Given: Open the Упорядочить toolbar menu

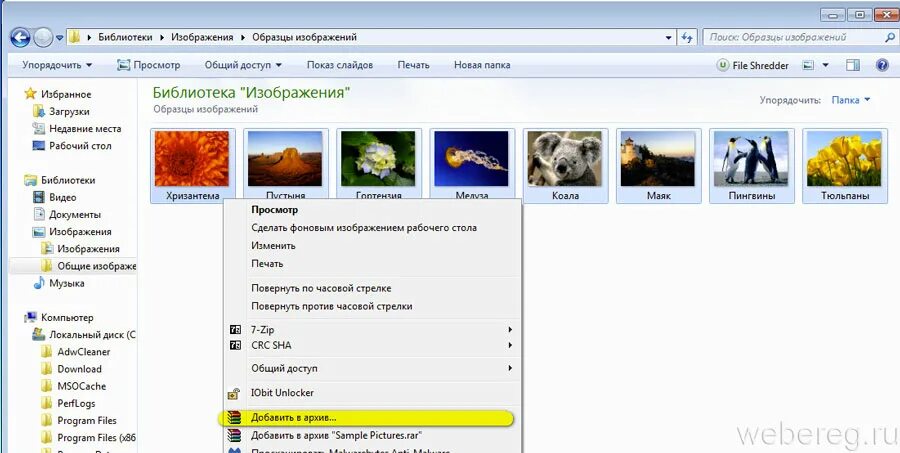Looking at the screenshot, I should [x=57, y=65].
